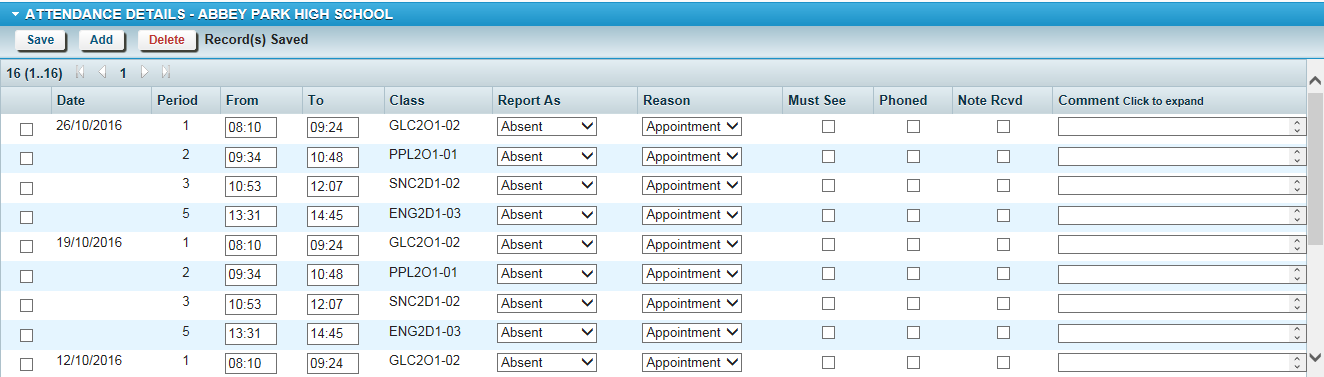1324x377 pixels.
Task: Click comment spinner on PPL2O1-01 second row
Action: pyautogui.click(x=1298, y=156)
